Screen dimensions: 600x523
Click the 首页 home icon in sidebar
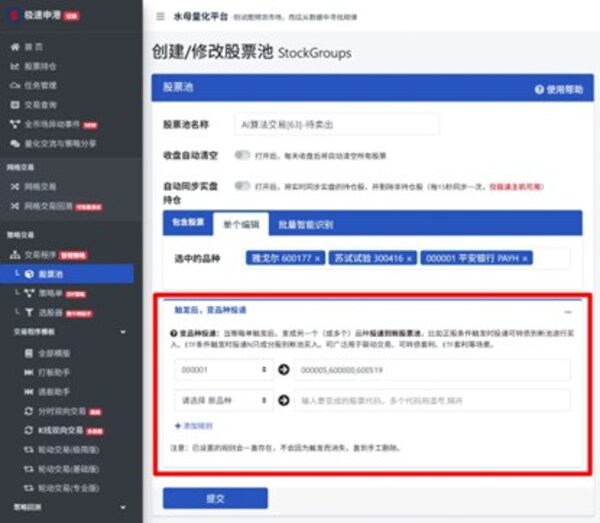pos(14,47)
